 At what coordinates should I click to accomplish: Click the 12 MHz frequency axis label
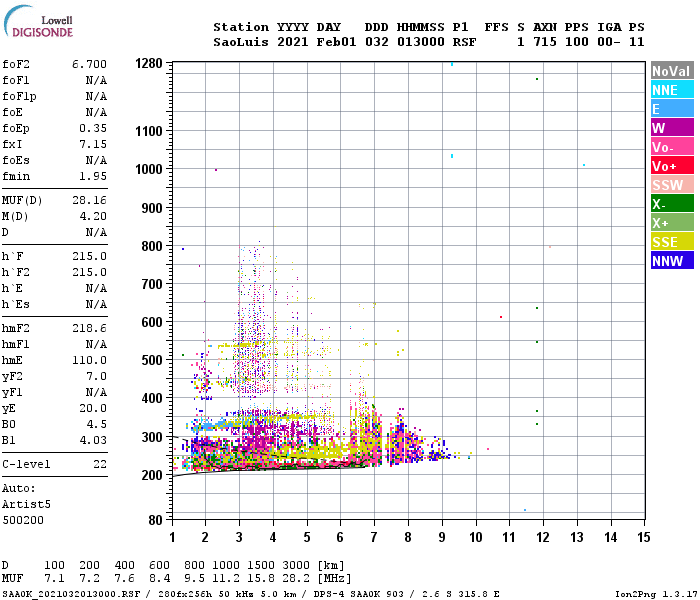tap(543, 537)
